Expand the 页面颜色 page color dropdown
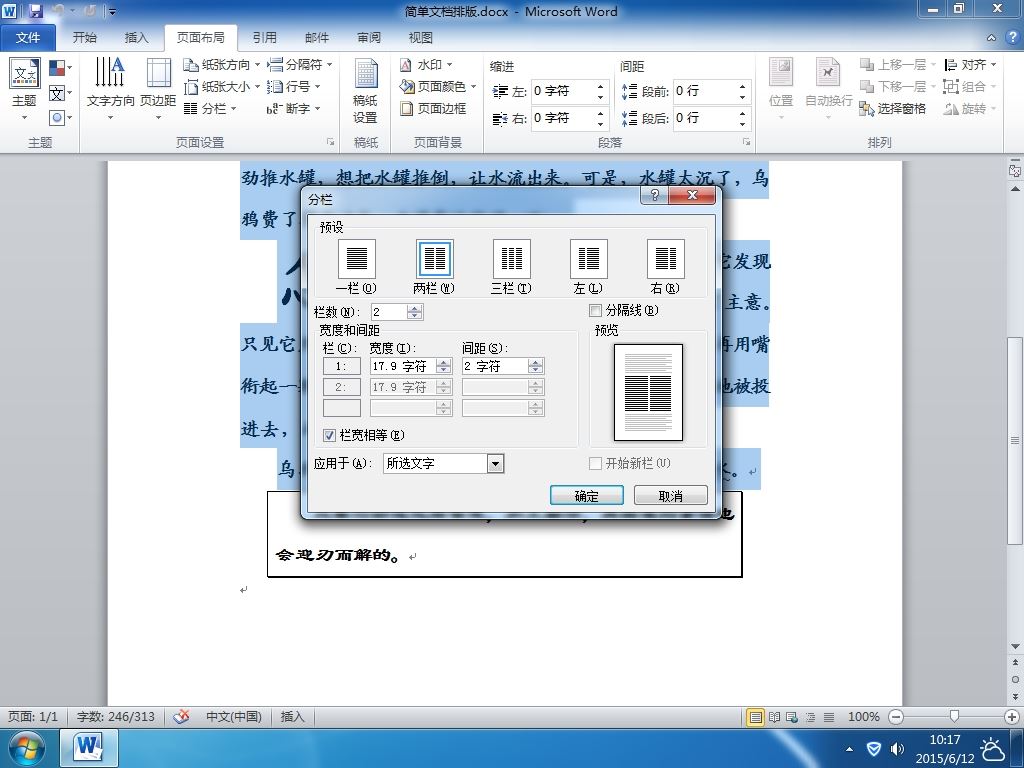The height and width of the screenshot is (768, 1024). [x=473, y=86]
